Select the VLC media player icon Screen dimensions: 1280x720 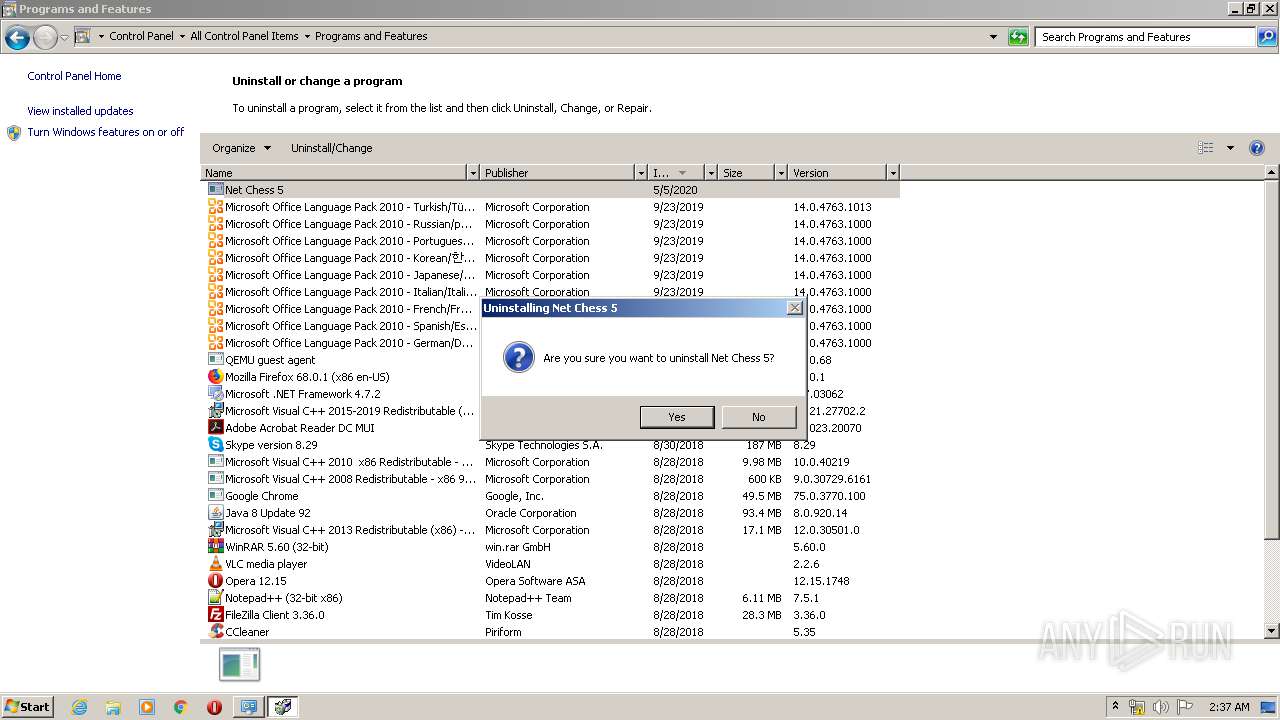tap(215, 564)
